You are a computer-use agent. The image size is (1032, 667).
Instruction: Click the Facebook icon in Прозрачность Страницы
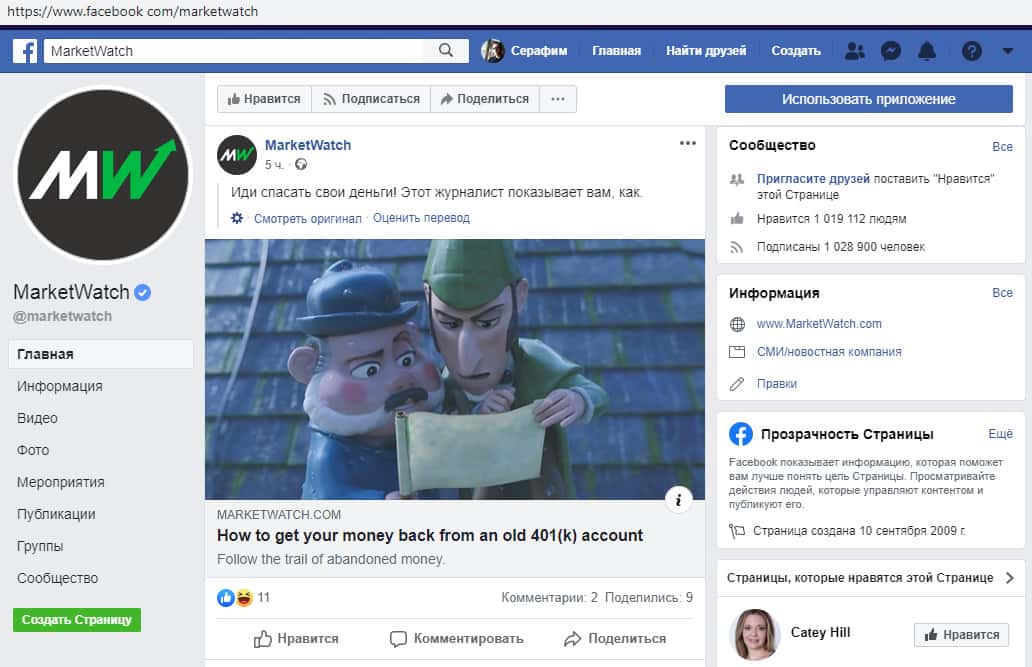(740, 434)
